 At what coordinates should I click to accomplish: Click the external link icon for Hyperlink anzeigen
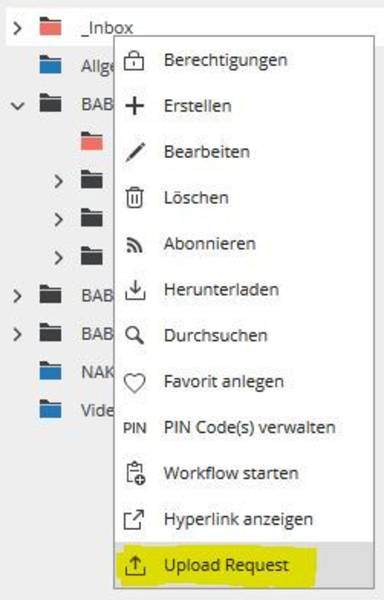pos(134,520)
